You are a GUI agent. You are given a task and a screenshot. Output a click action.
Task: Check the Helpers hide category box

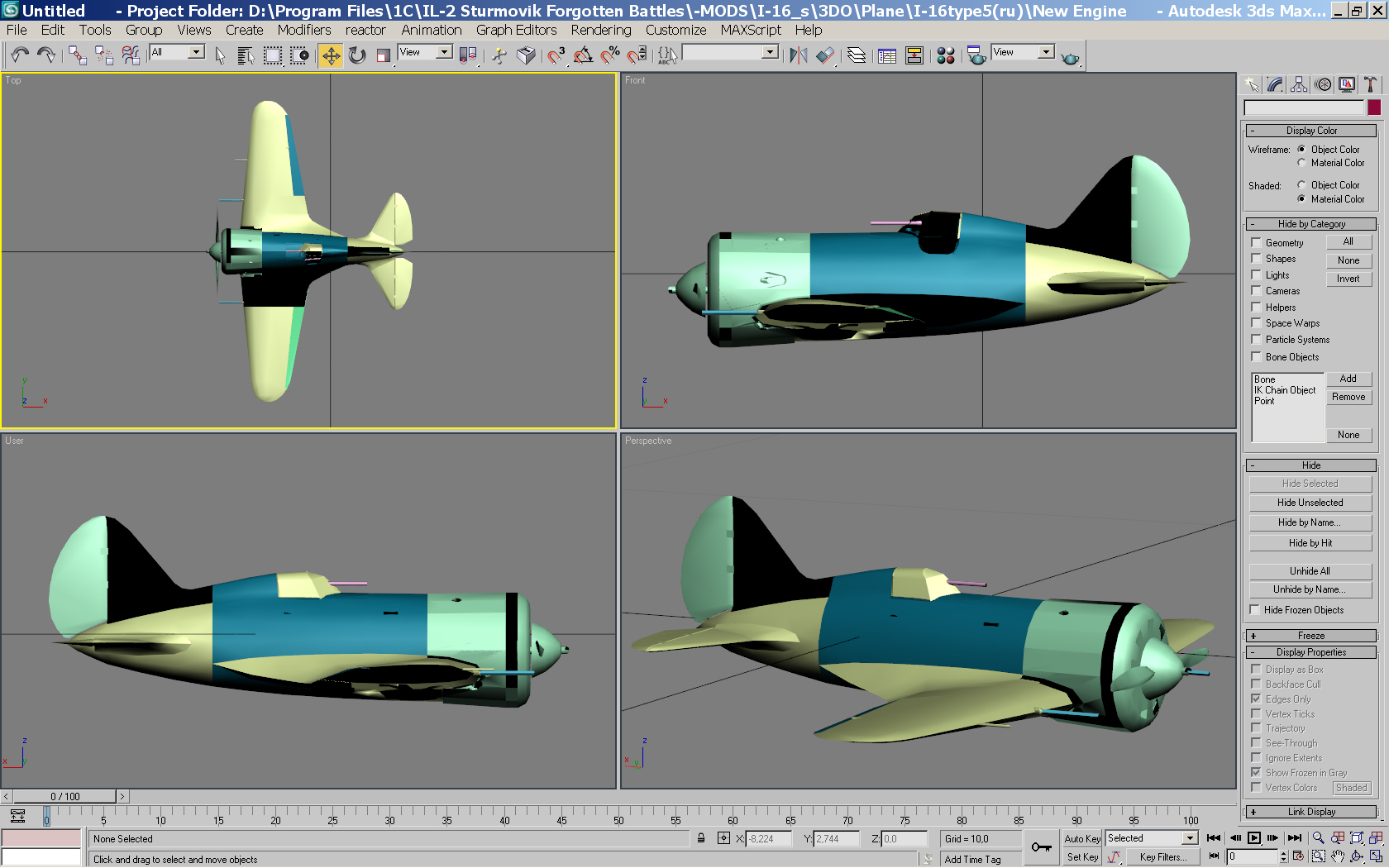point(1256,308)
